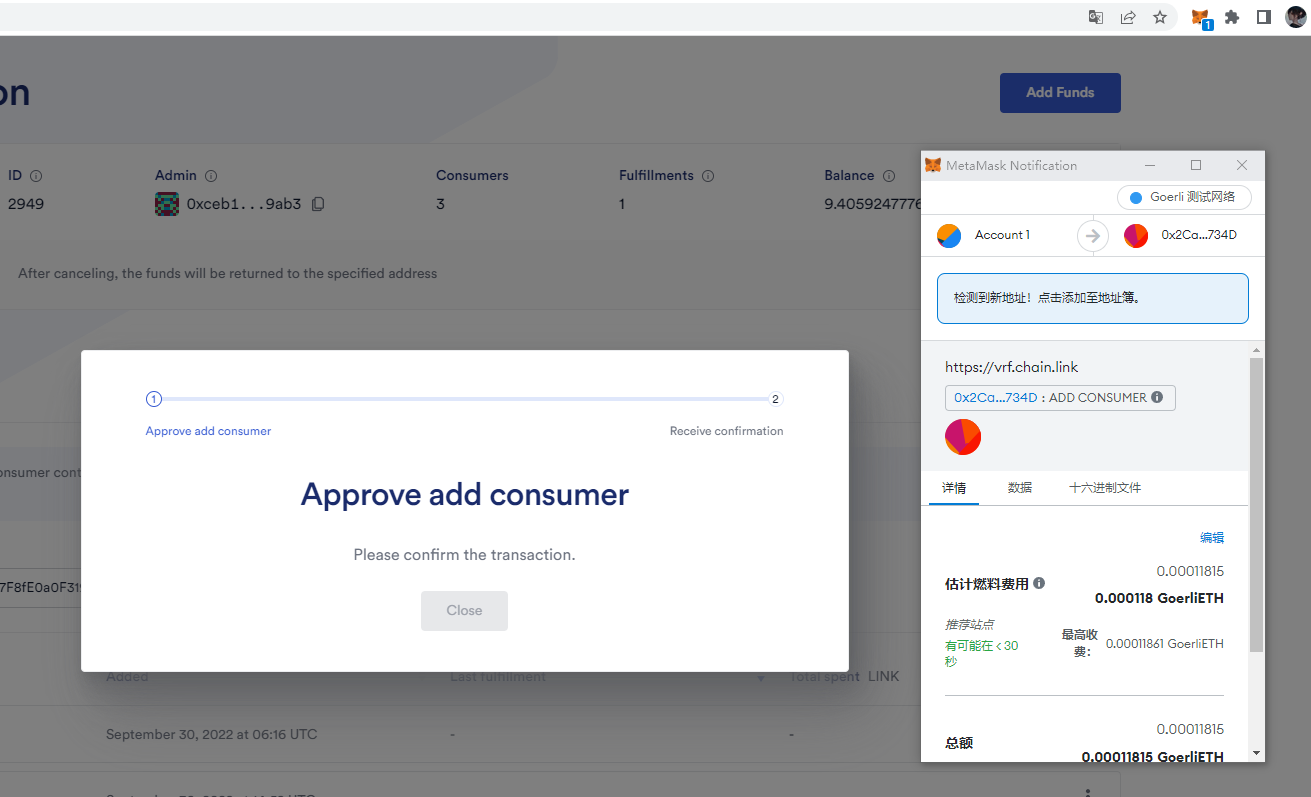
Task: Open the Goerli 测试网络 network selector
Action: coord(1184,197)
